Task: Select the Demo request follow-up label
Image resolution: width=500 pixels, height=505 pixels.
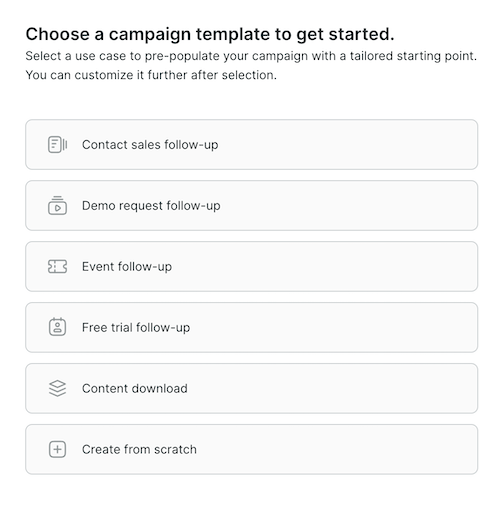Action: pyautogui.click(x=151, y=206)
